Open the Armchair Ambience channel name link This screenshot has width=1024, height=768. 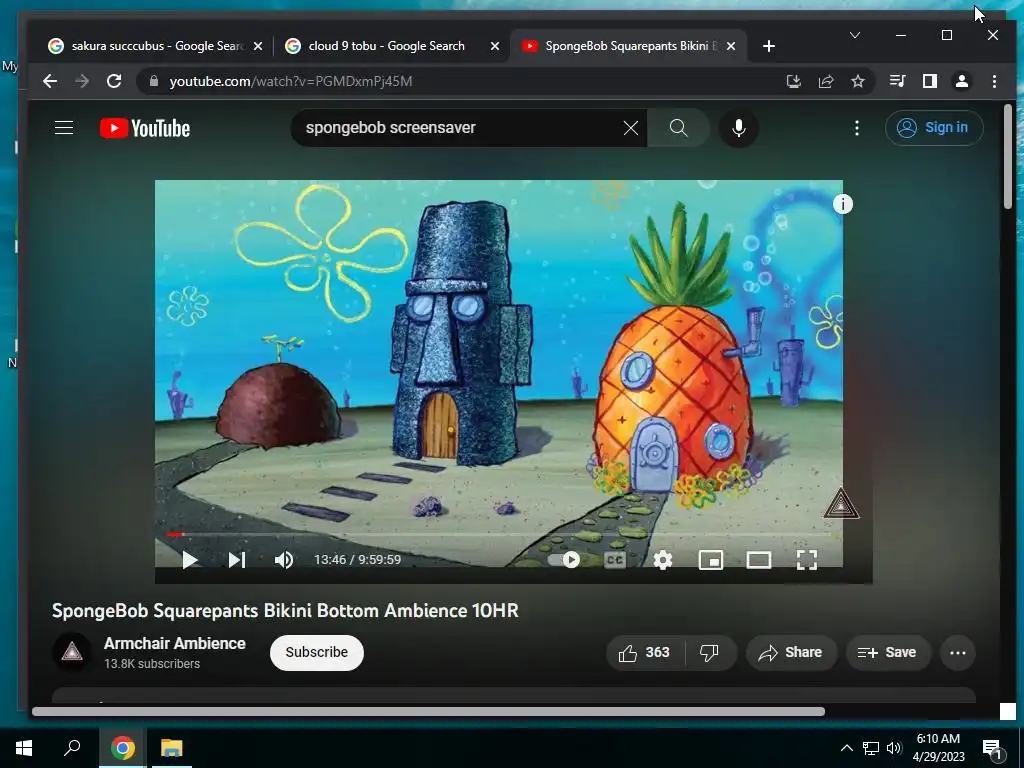pos(174,643)
